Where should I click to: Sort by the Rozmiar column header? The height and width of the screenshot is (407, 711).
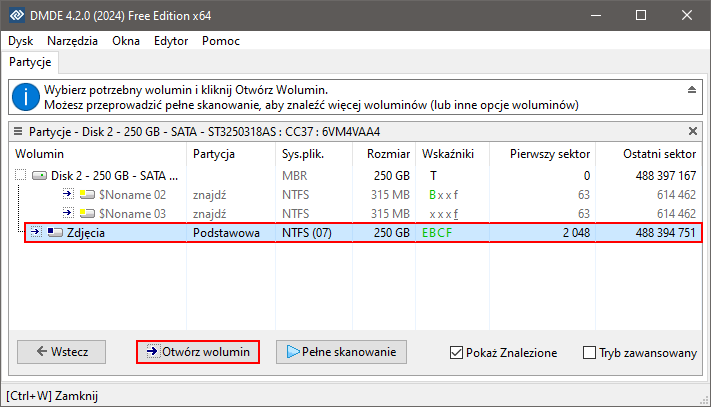click(388, 154)
